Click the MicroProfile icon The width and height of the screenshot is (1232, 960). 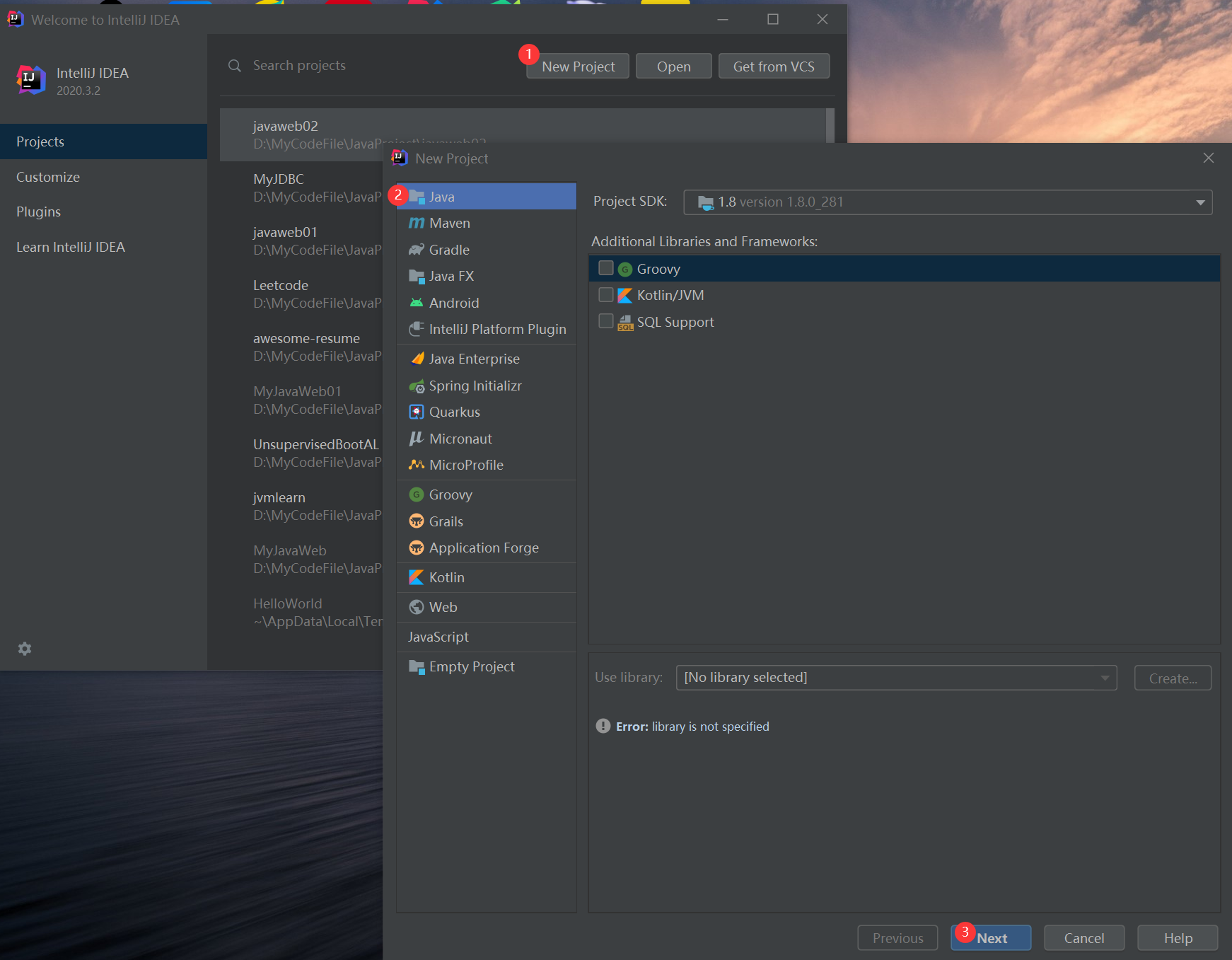coord(417,465)
